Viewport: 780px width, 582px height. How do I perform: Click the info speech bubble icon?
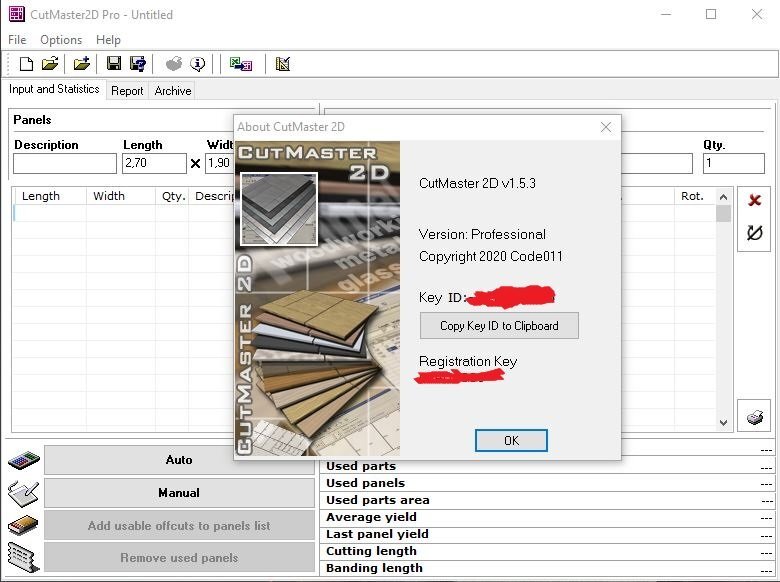tap(198, 64)
